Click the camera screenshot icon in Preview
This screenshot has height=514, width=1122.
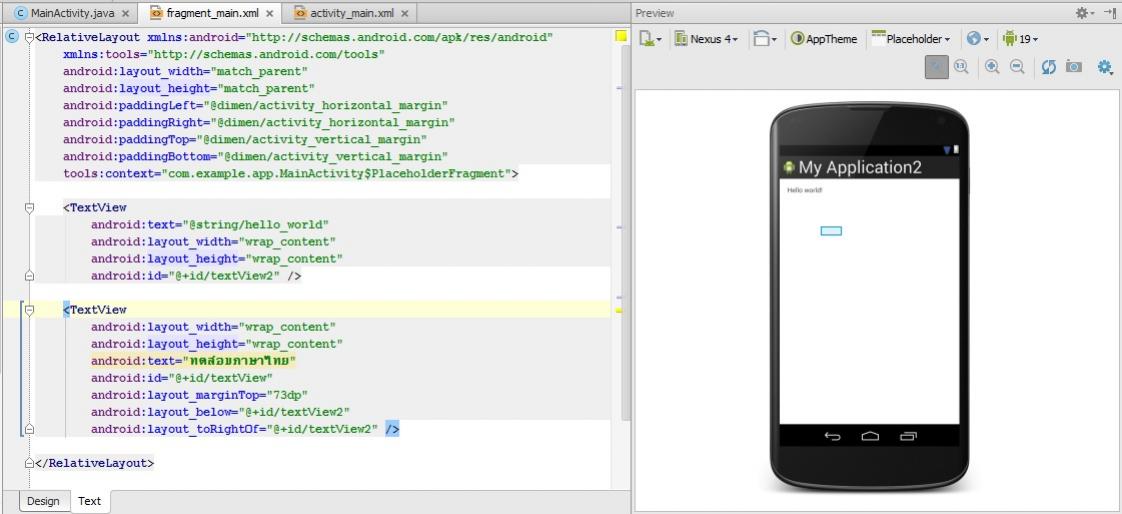(1073, 67)
